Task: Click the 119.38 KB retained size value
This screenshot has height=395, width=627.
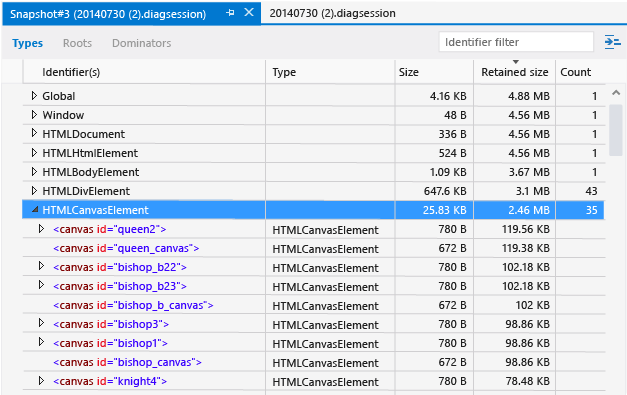Action: pos(526,248)
